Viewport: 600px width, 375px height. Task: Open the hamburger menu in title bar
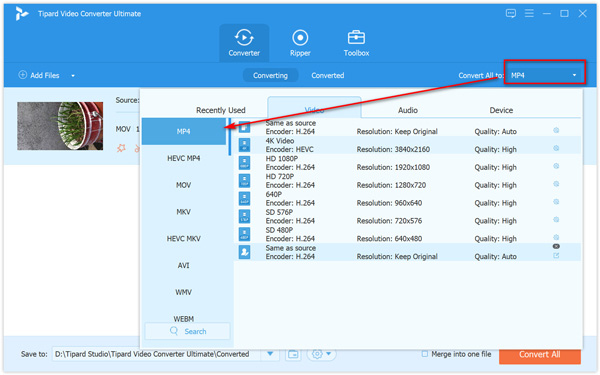click(x=529, y=14)
